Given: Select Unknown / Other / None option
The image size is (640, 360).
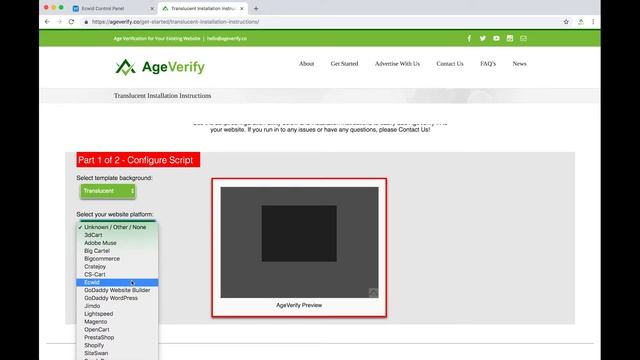Looking at the screenshot, I should [x=117, y=227].
